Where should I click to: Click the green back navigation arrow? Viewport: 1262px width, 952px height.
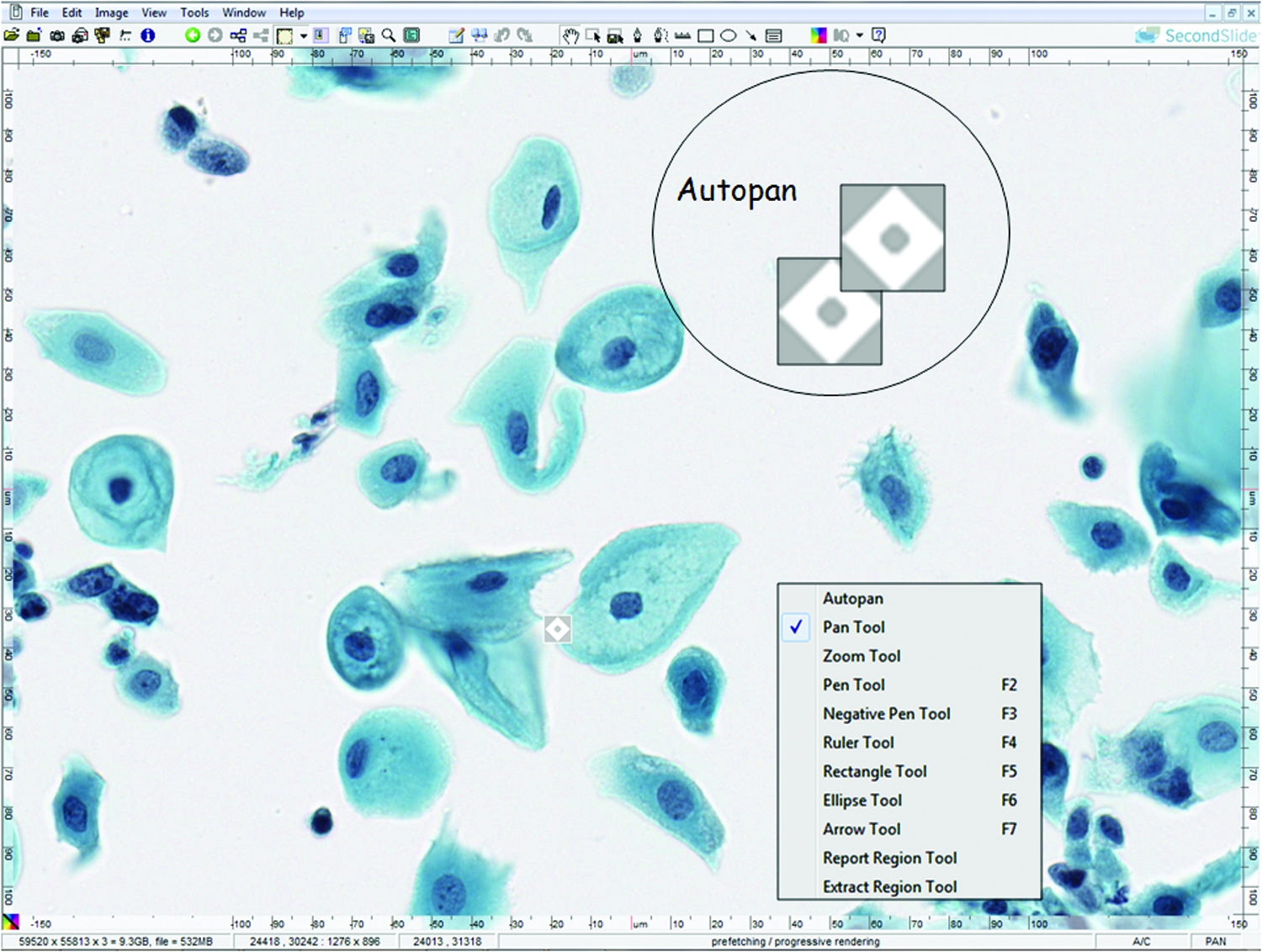tap(193, 35)
